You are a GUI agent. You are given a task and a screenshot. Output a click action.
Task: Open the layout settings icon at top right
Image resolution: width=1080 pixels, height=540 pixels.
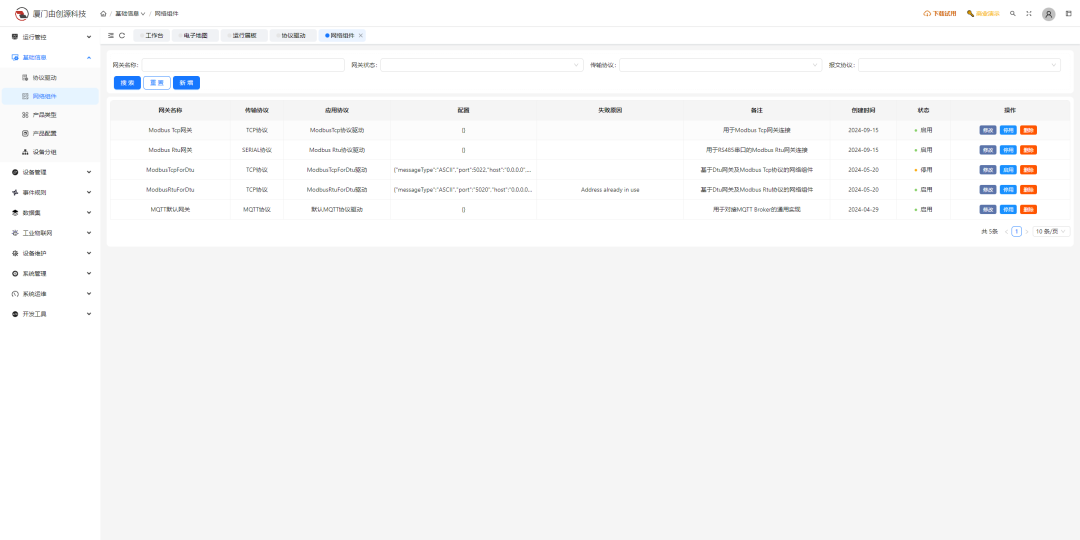pos(1068,14)
